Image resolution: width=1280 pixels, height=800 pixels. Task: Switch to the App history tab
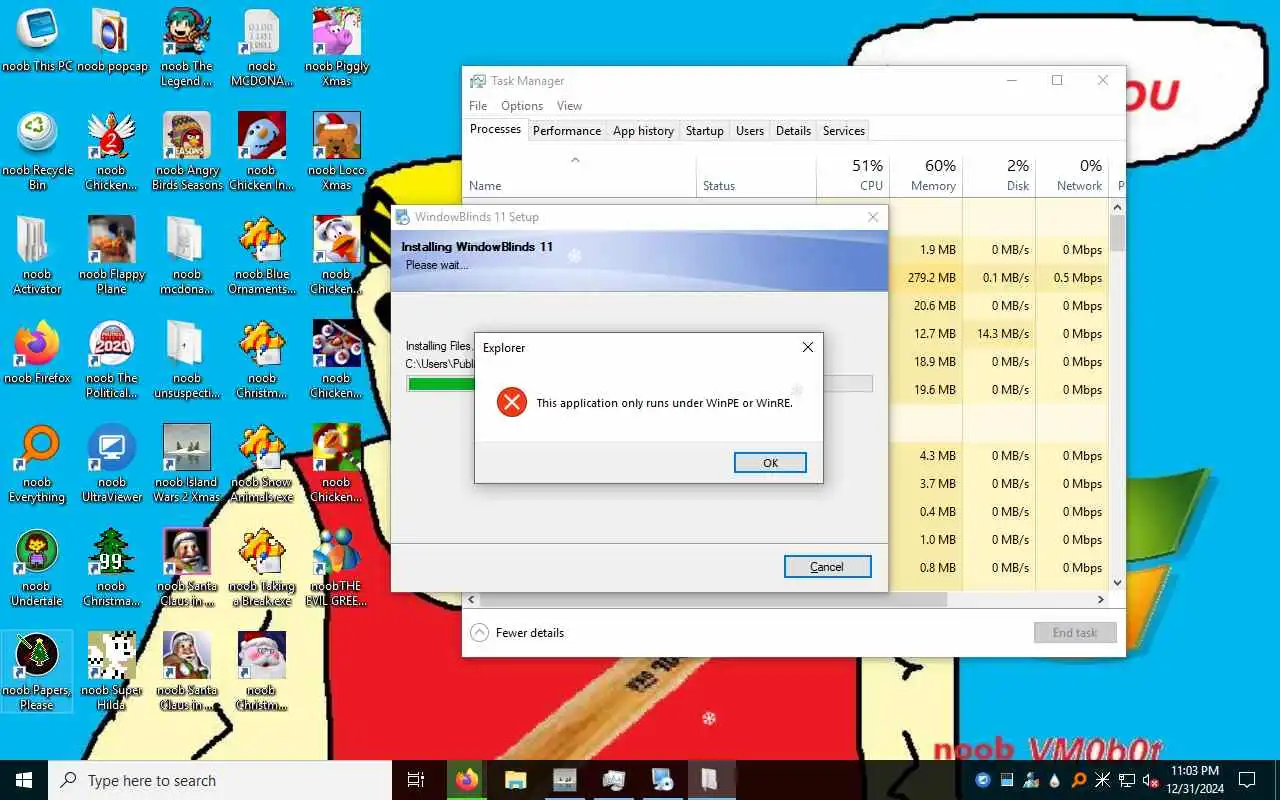pos(643,131)
